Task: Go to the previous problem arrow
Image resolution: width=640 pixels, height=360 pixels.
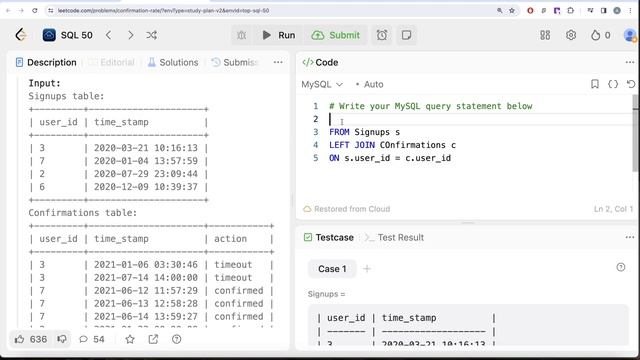Action: click(x=109, y=35)
